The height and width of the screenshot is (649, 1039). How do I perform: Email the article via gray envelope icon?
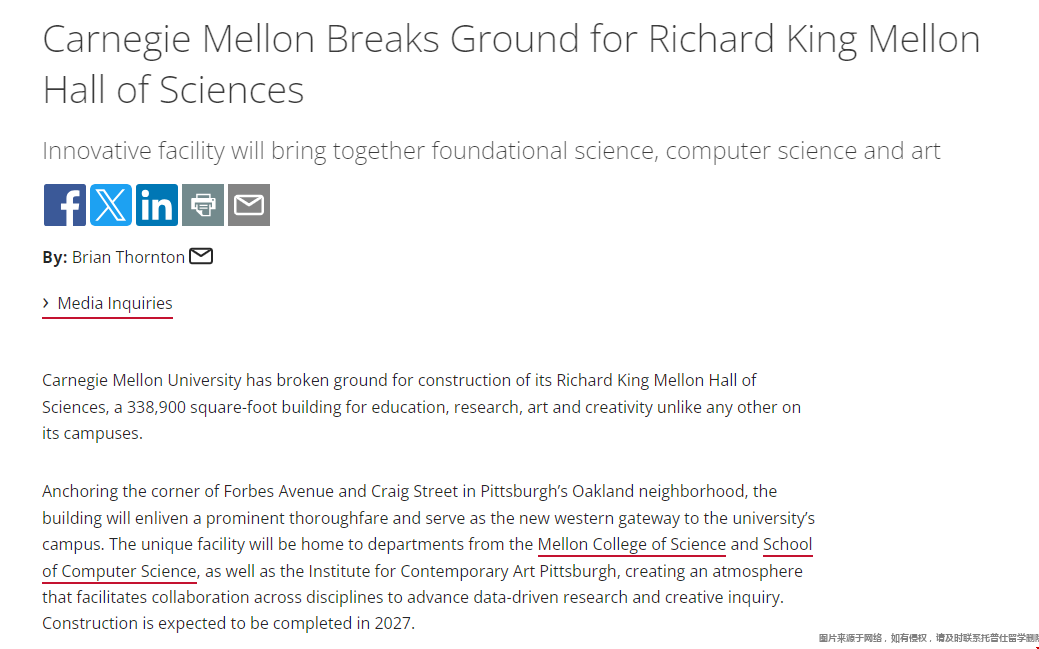tap(249, 205)
